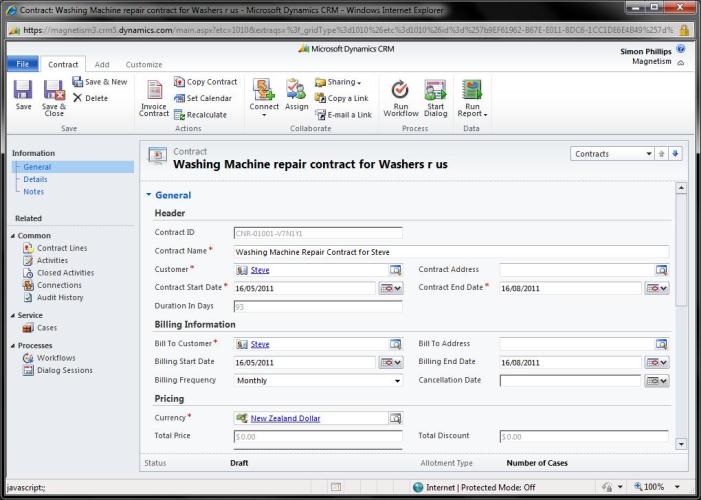This screenshot has width=701, height=500.
Task: Run Workflow from the Process group
Action: point(401,91)
